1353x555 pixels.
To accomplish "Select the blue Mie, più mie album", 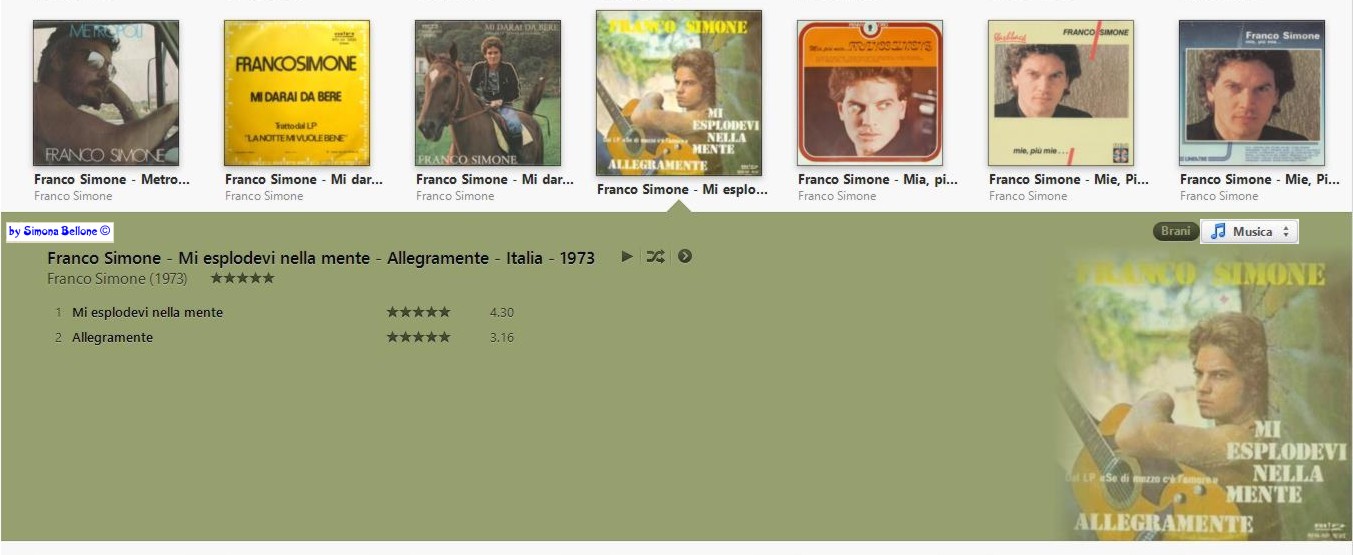I will (x=1252, y=93).
